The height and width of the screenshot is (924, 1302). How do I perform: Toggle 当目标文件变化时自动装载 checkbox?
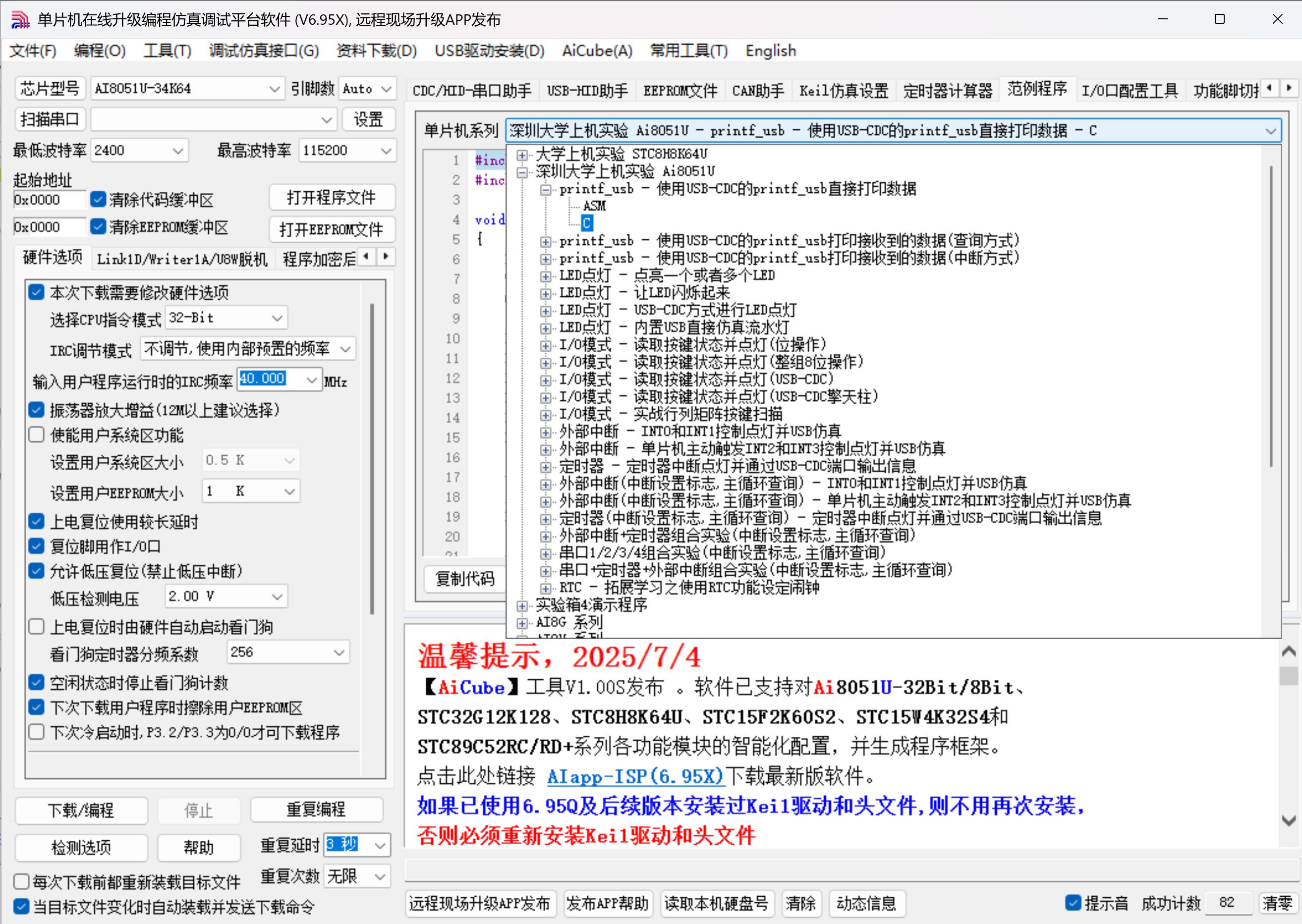22,906
